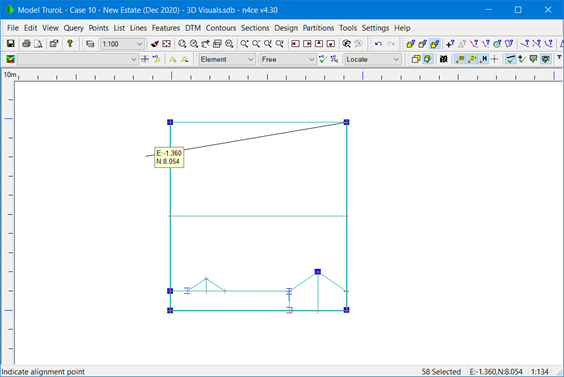
Task: Open the Settings menu
Action: (376, 28)
